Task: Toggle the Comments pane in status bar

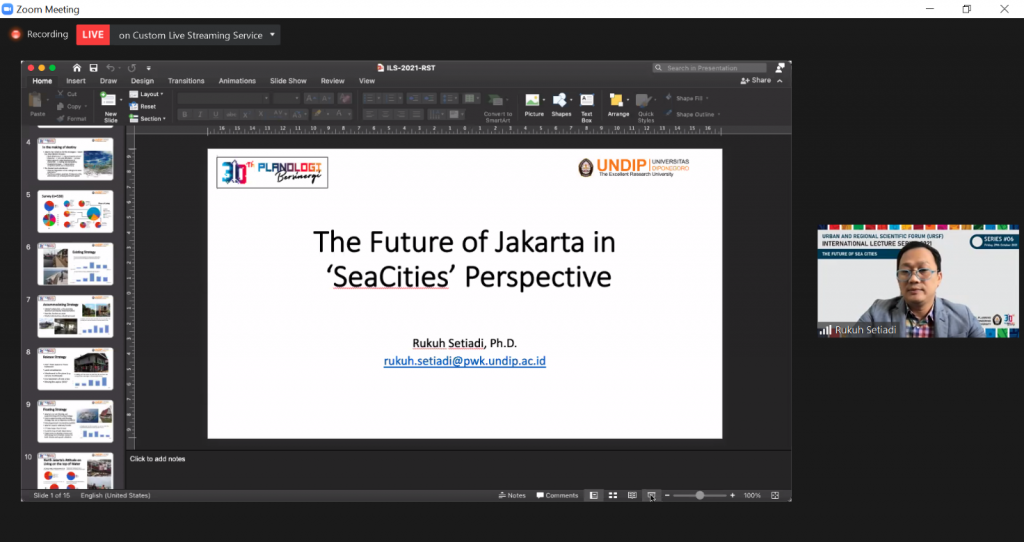Action: (557, 495)
